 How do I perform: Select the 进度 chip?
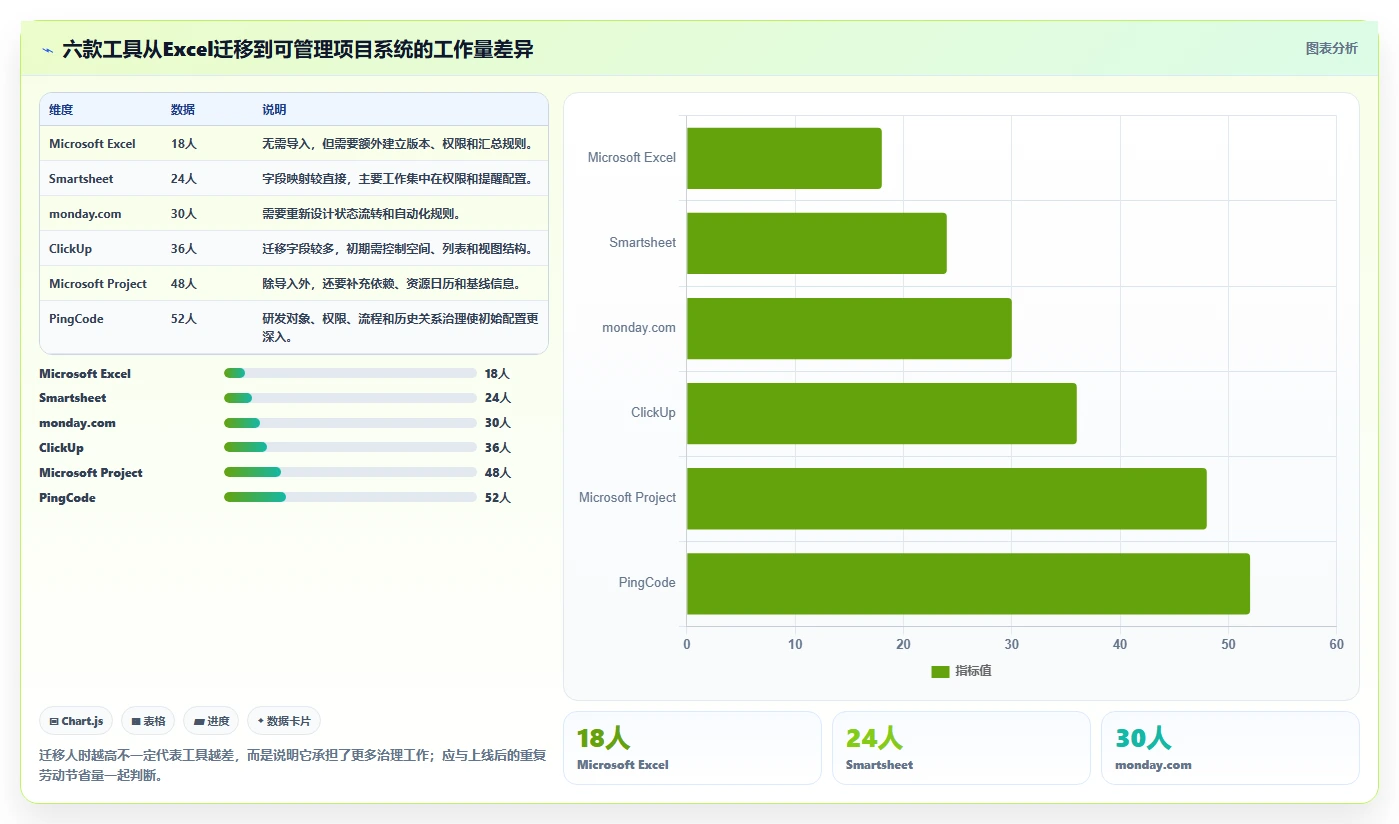point(211,721)
